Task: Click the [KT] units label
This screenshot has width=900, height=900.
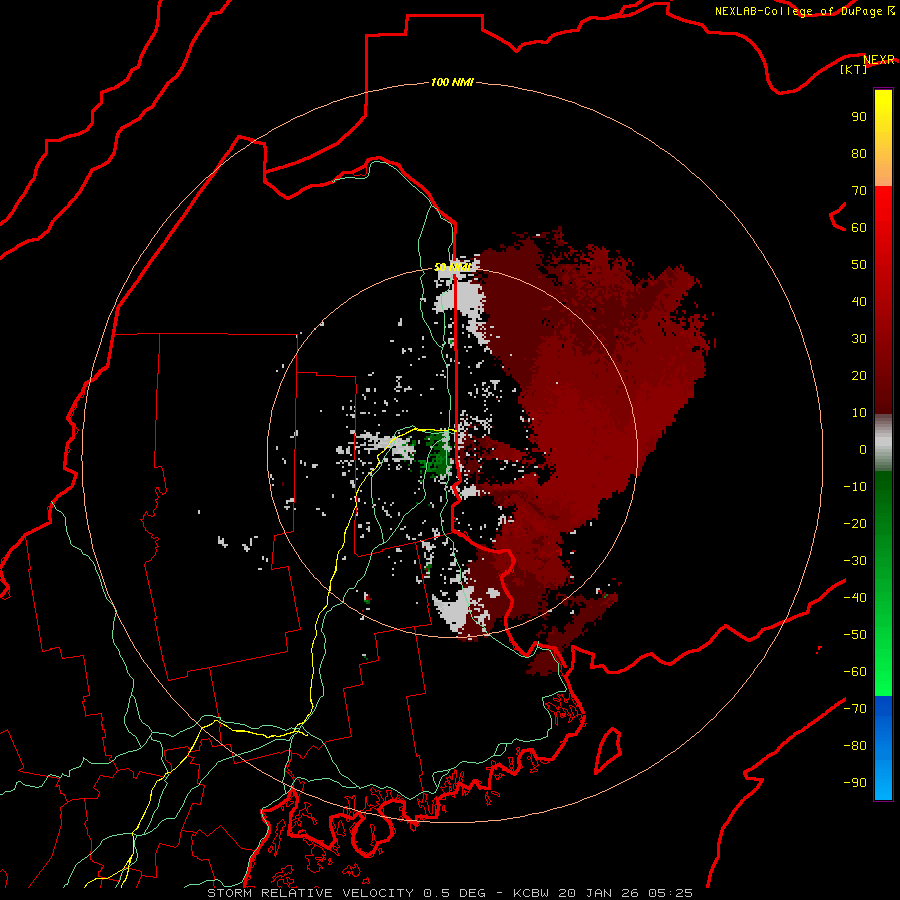Action: pos(854,69)
